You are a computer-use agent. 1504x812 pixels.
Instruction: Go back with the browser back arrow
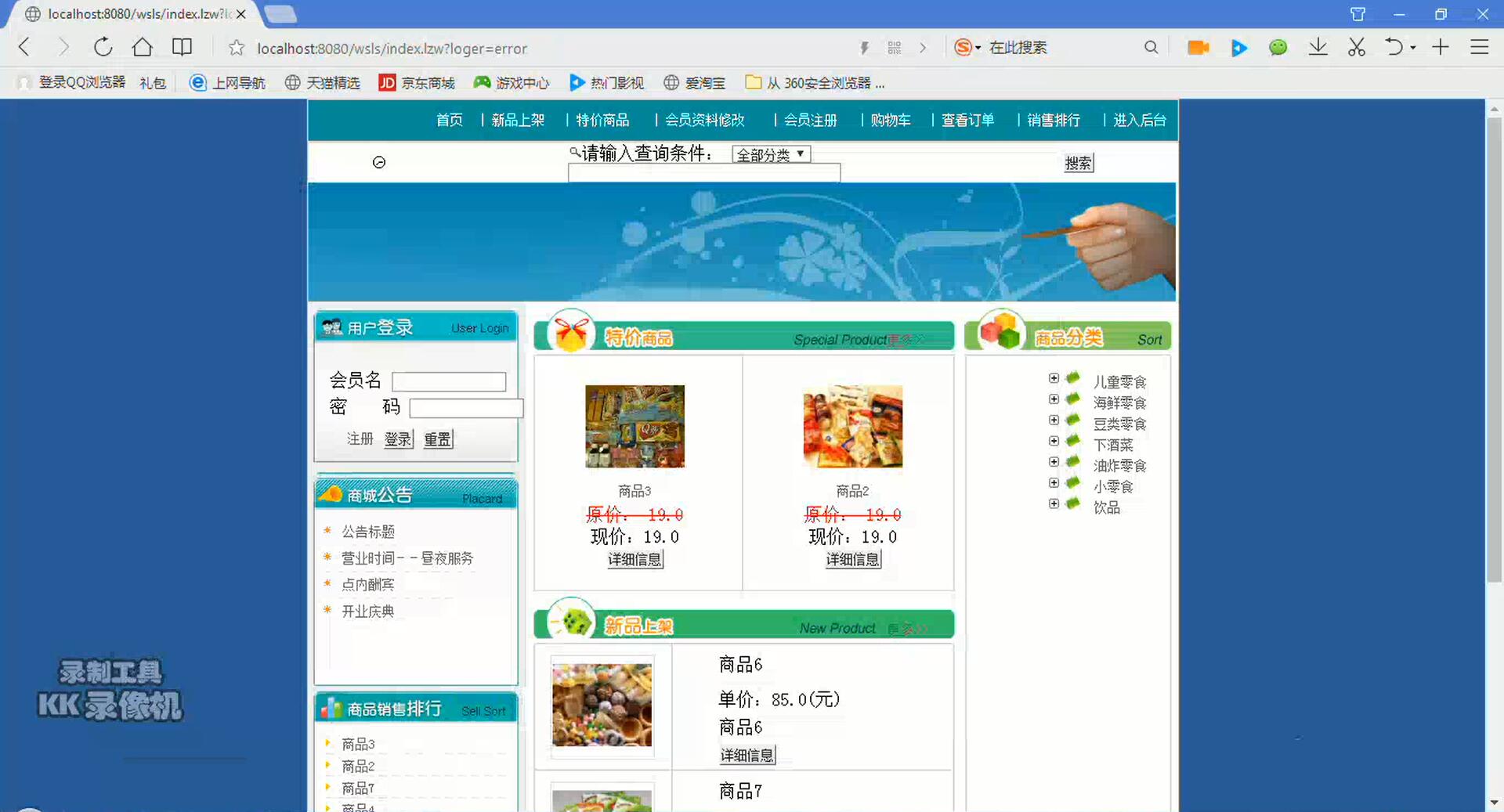pyautogui.click(x=24, y=47)
